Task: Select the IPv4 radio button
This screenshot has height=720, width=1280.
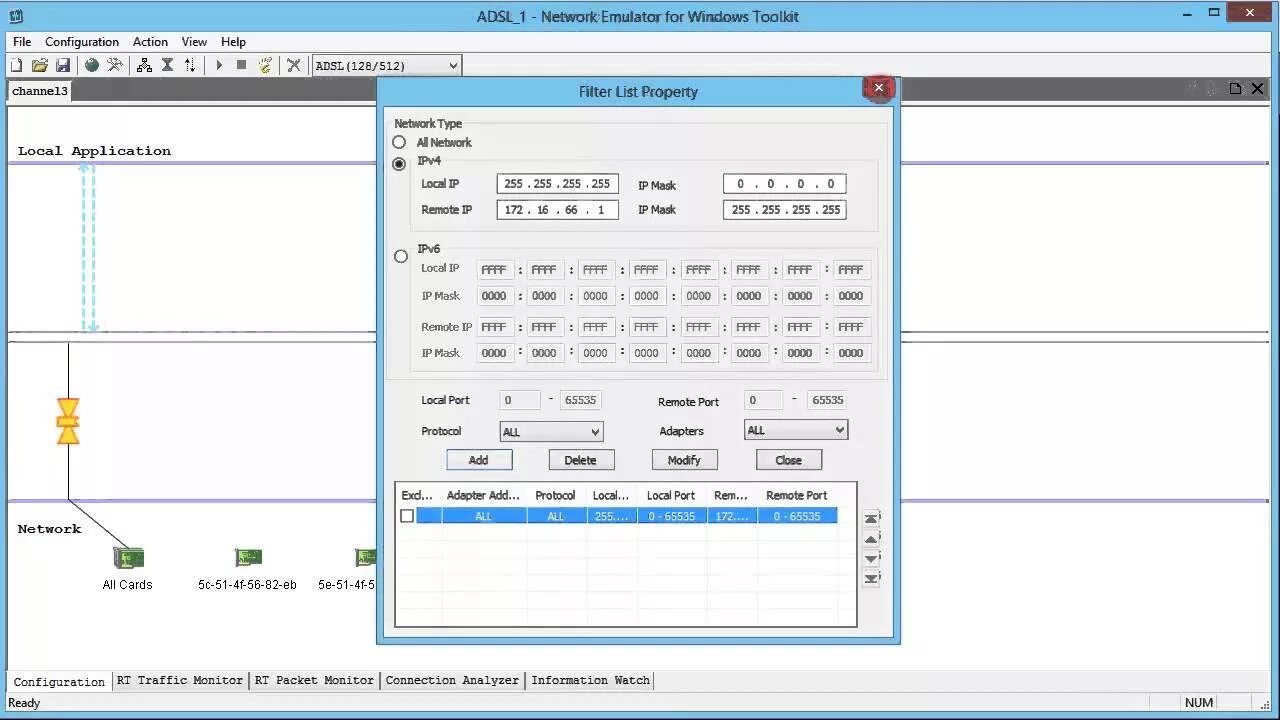Action: [x=399, y=164]
